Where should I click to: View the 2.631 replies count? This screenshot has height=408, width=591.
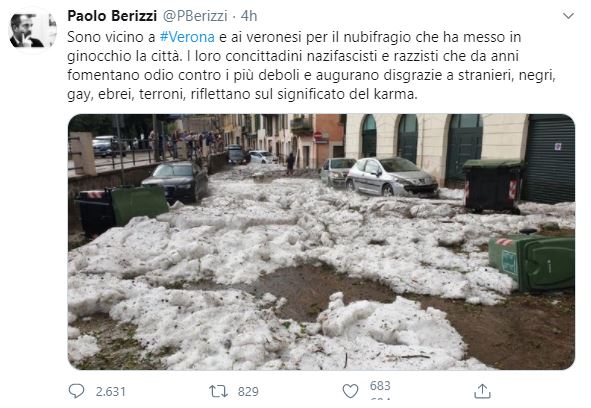pos(110,391)
